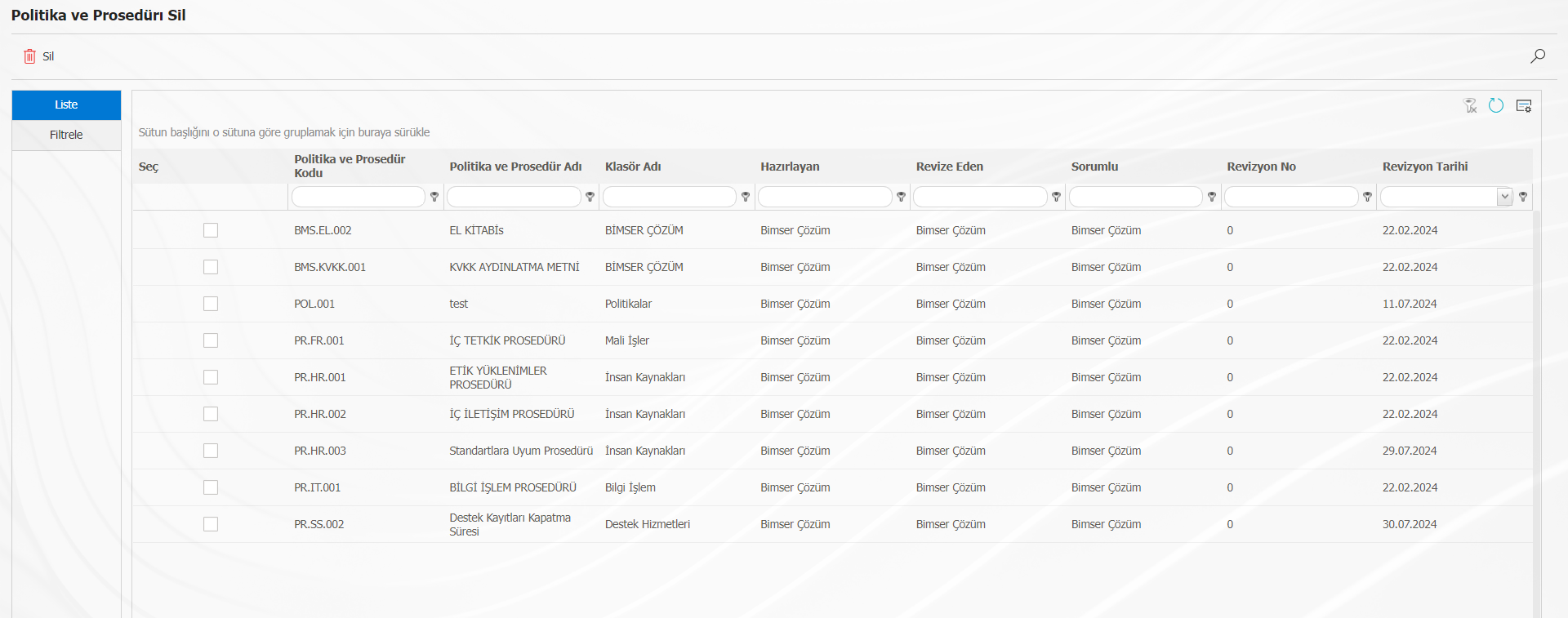Focus the Revizyon No filter box
This screenshot has width=1568, height=618.
point(1291,197)
